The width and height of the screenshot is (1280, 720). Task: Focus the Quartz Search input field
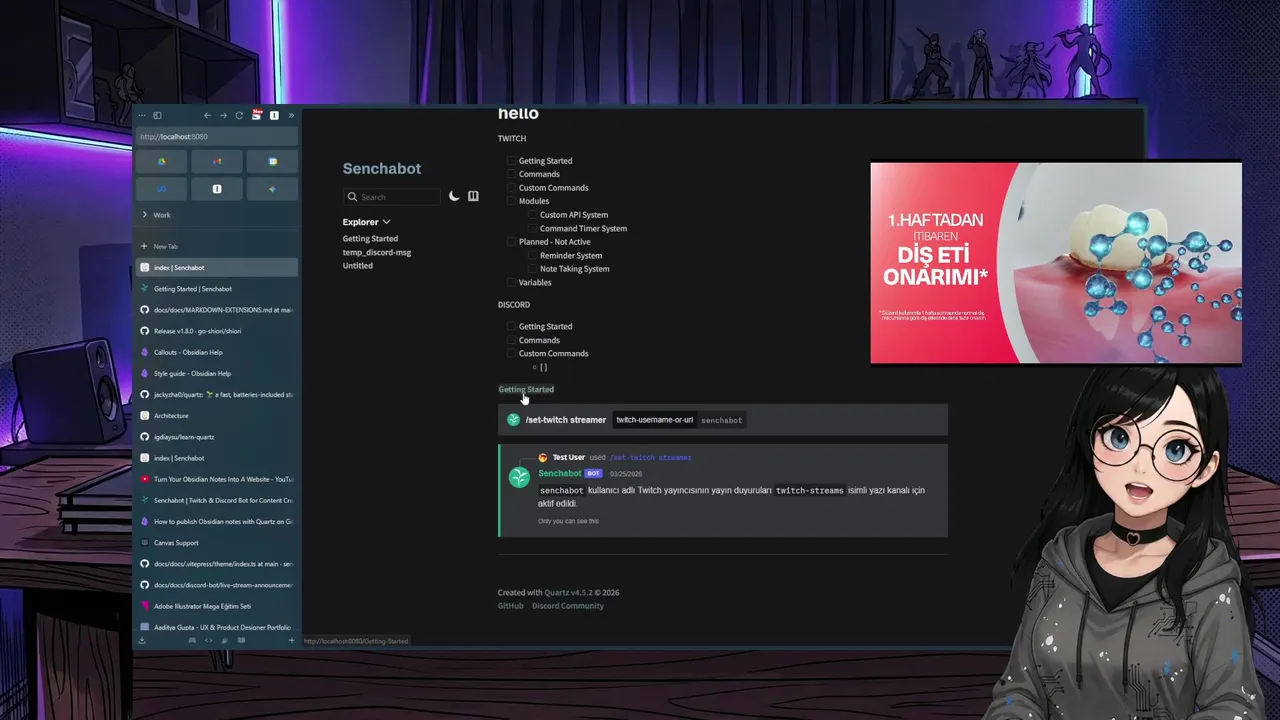click(392, 197)
